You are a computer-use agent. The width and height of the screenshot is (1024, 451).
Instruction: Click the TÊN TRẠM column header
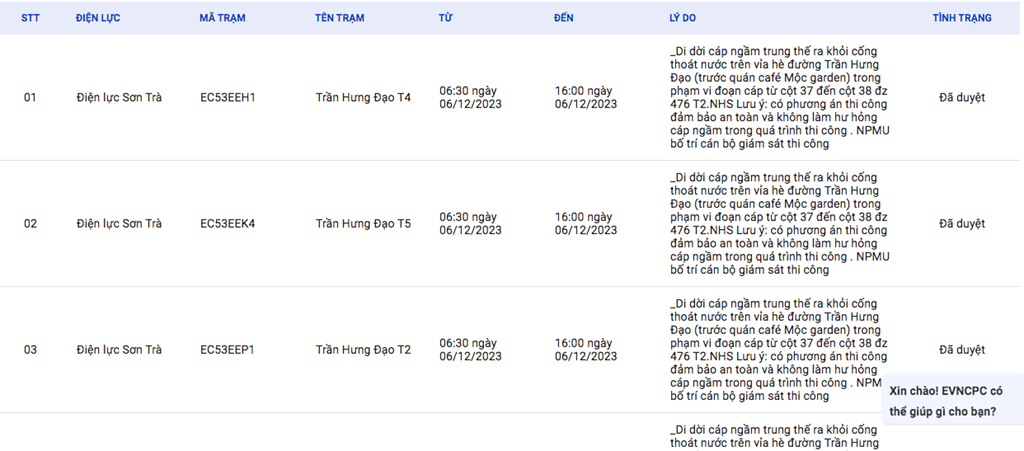click(x=339, y=19)
